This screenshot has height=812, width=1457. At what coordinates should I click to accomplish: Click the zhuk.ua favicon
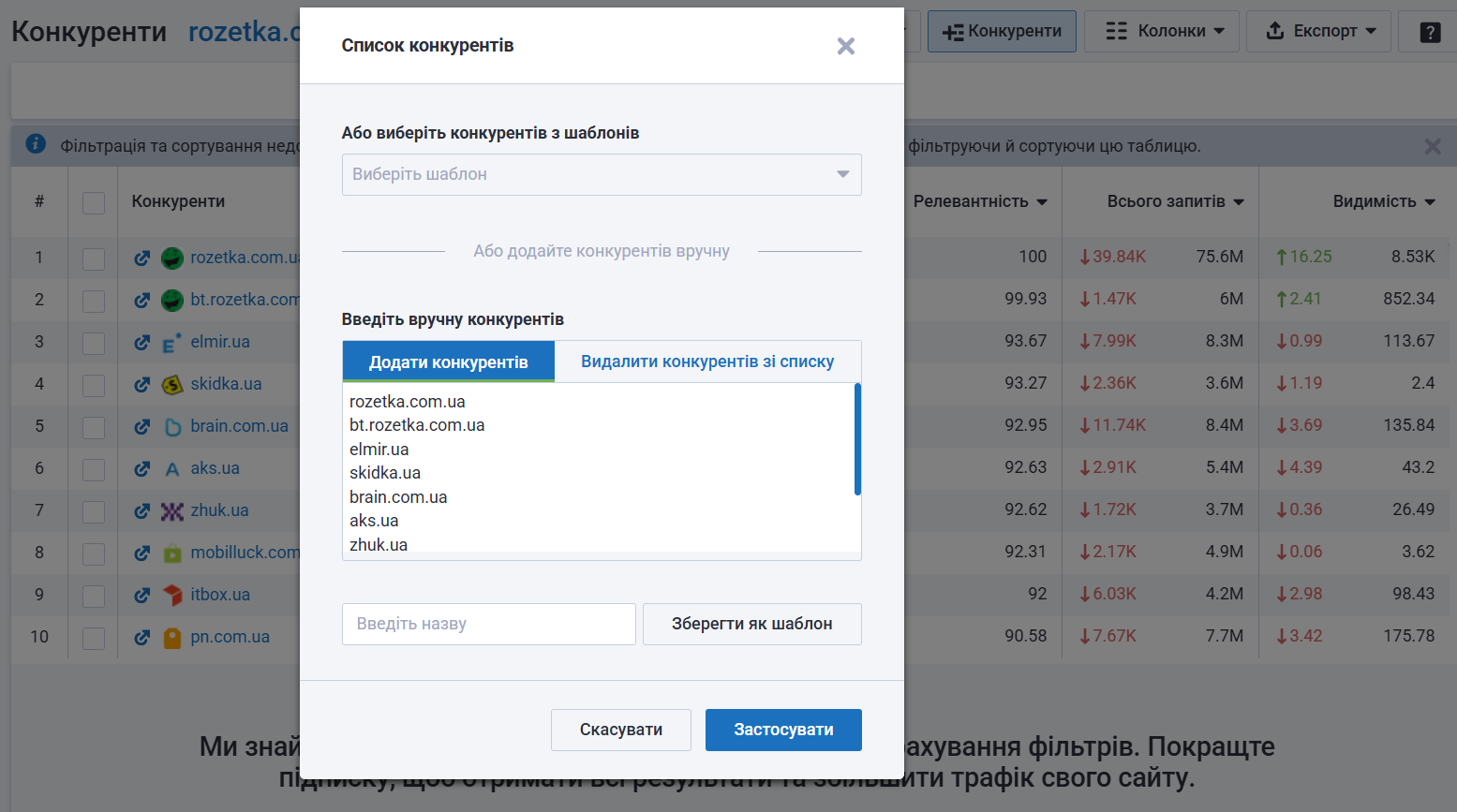coord(172,511)
